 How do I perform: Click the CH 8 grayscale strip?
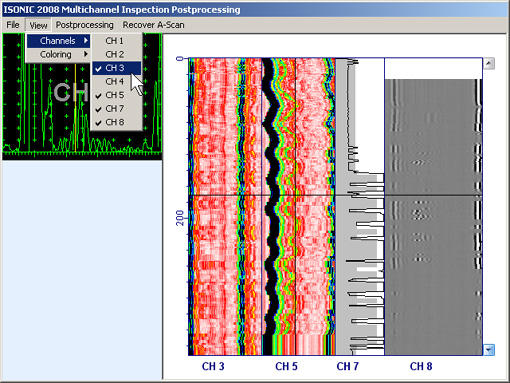tap(433, 207)
